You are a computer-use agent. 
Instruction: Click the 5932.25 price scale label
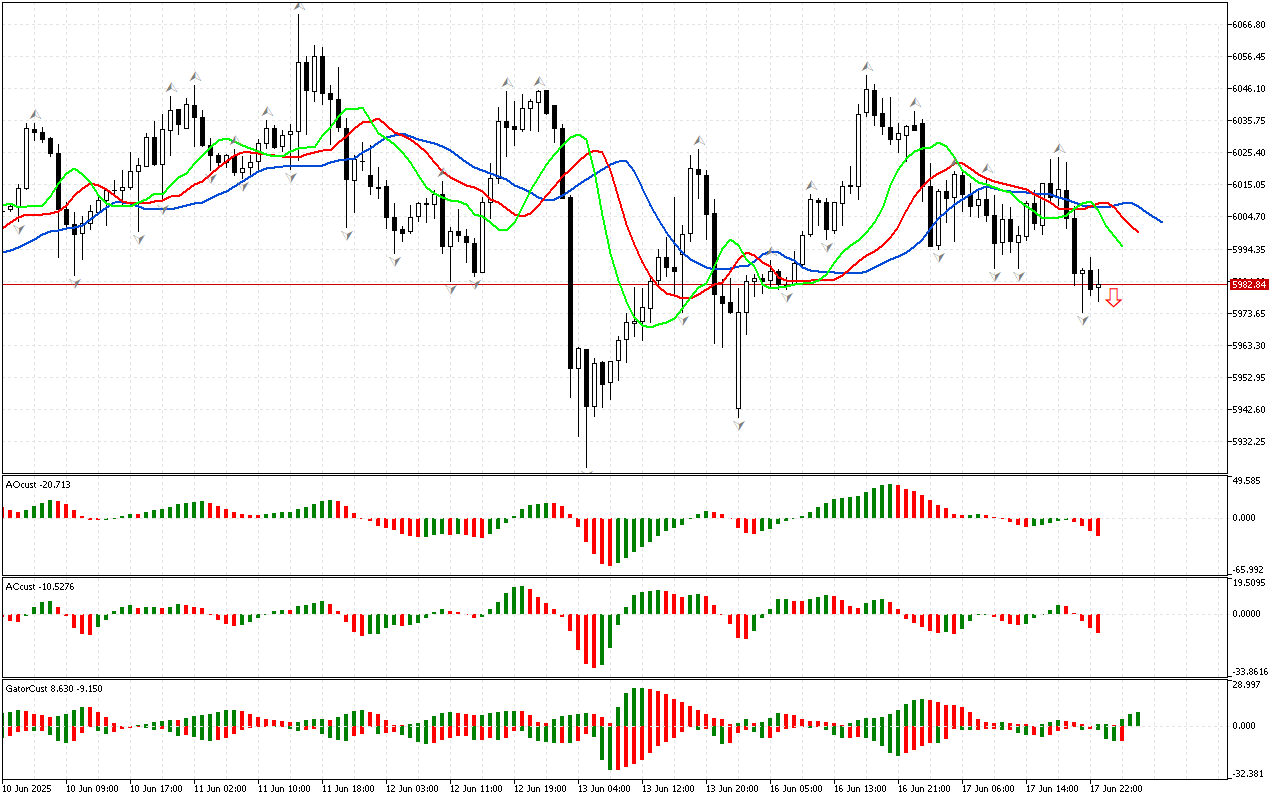[1250, 441]
